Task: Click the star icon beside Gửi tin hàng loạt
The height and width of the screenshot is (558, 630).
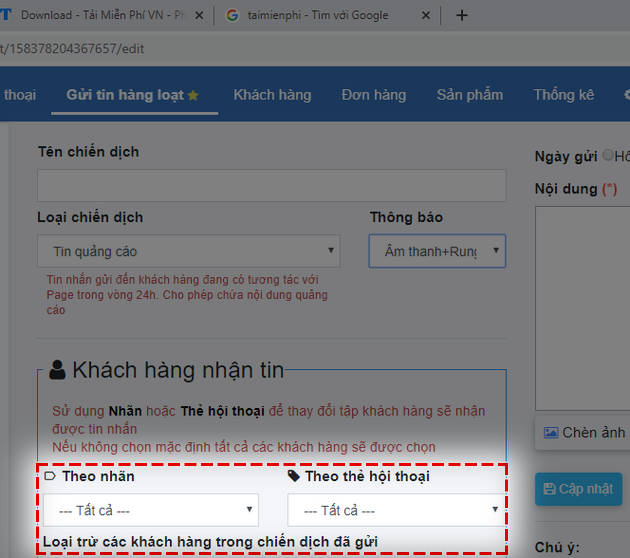Action: 193,95
